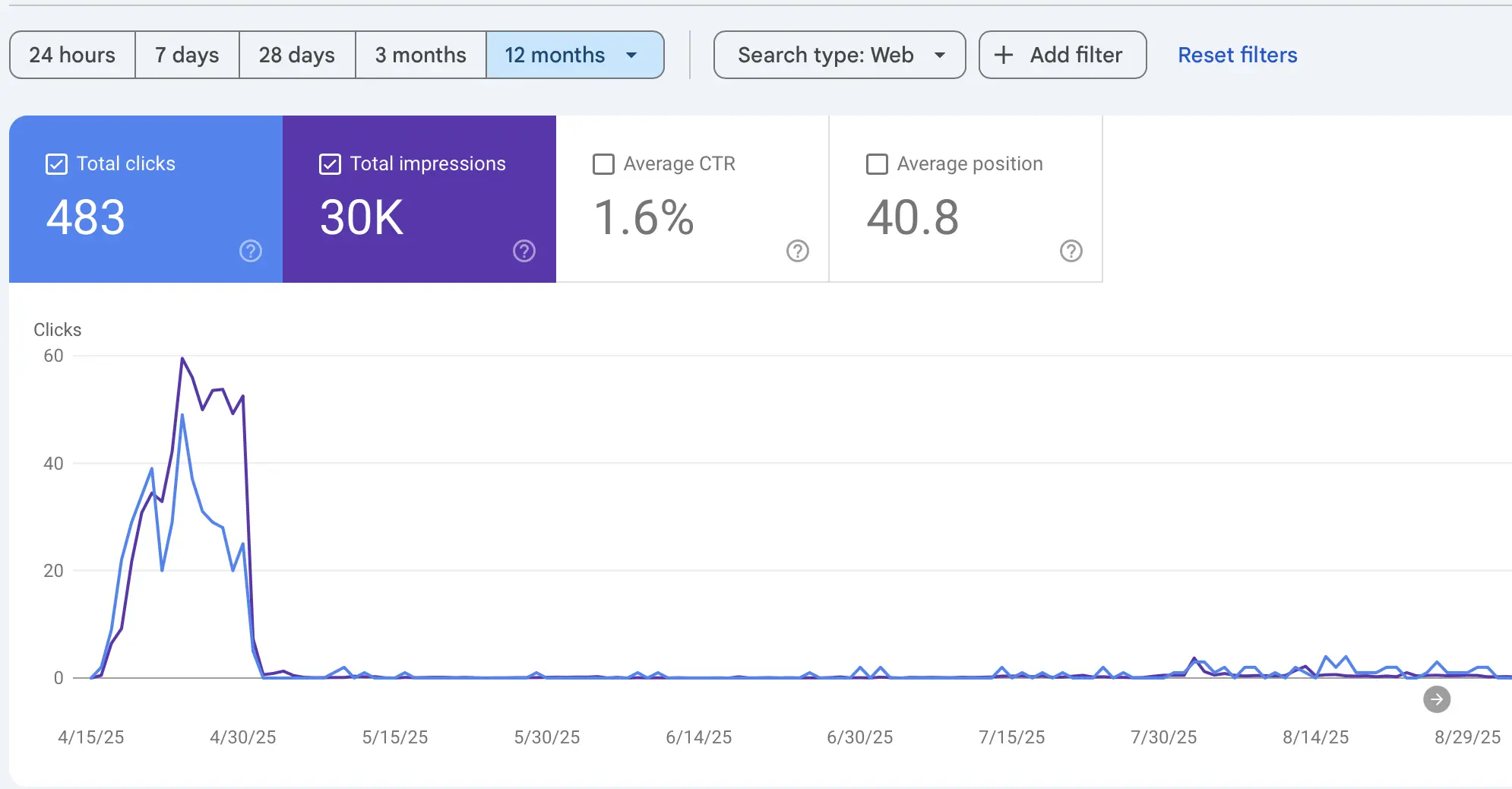Select the 24 hours date range
Screen dimensions: 1512x789
coord(72,55)
